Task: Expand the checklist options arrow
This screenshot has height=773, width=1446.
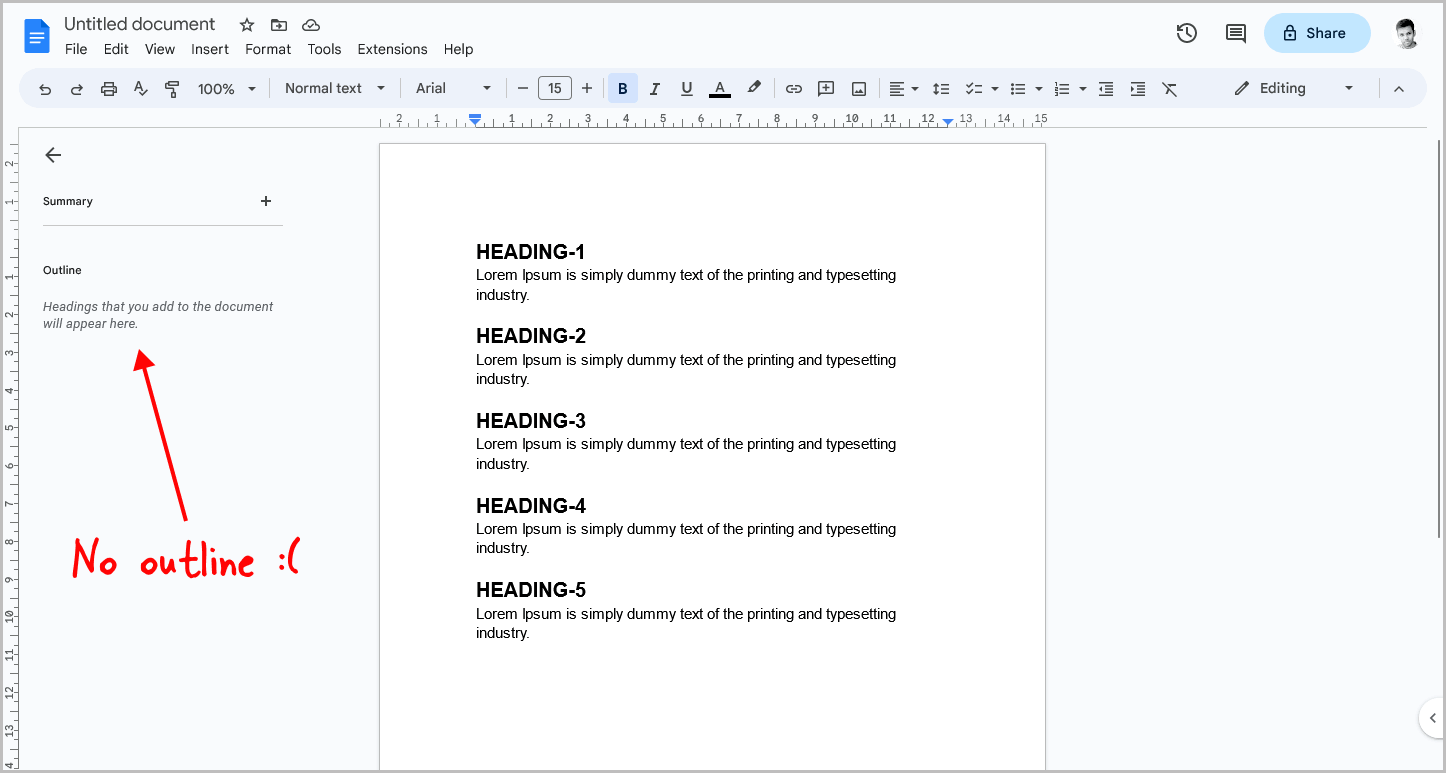Action: tap(995, 89)
